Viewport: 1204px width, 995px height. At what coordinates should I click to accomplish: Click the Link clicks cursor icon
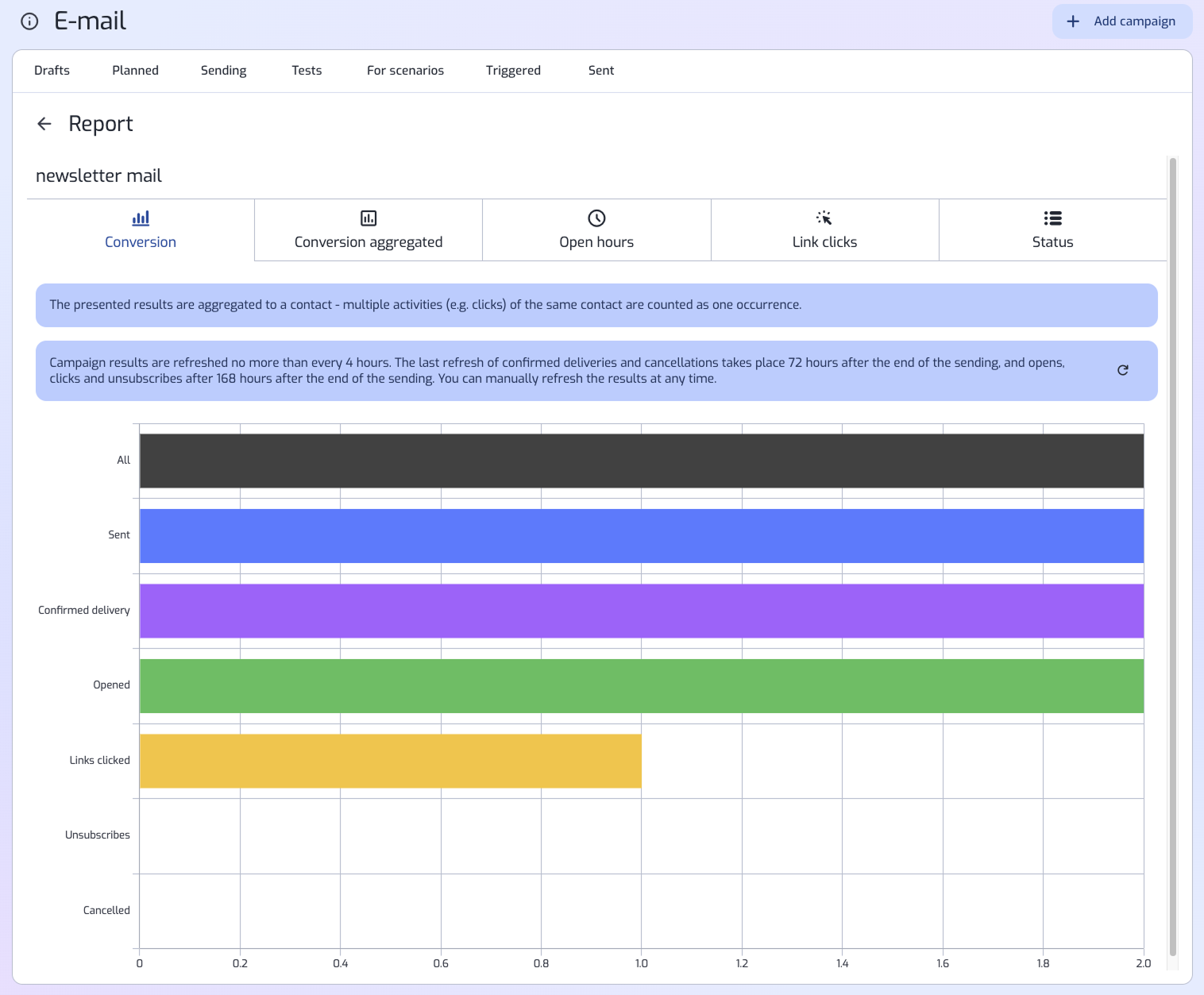click(x=824, y=218)
